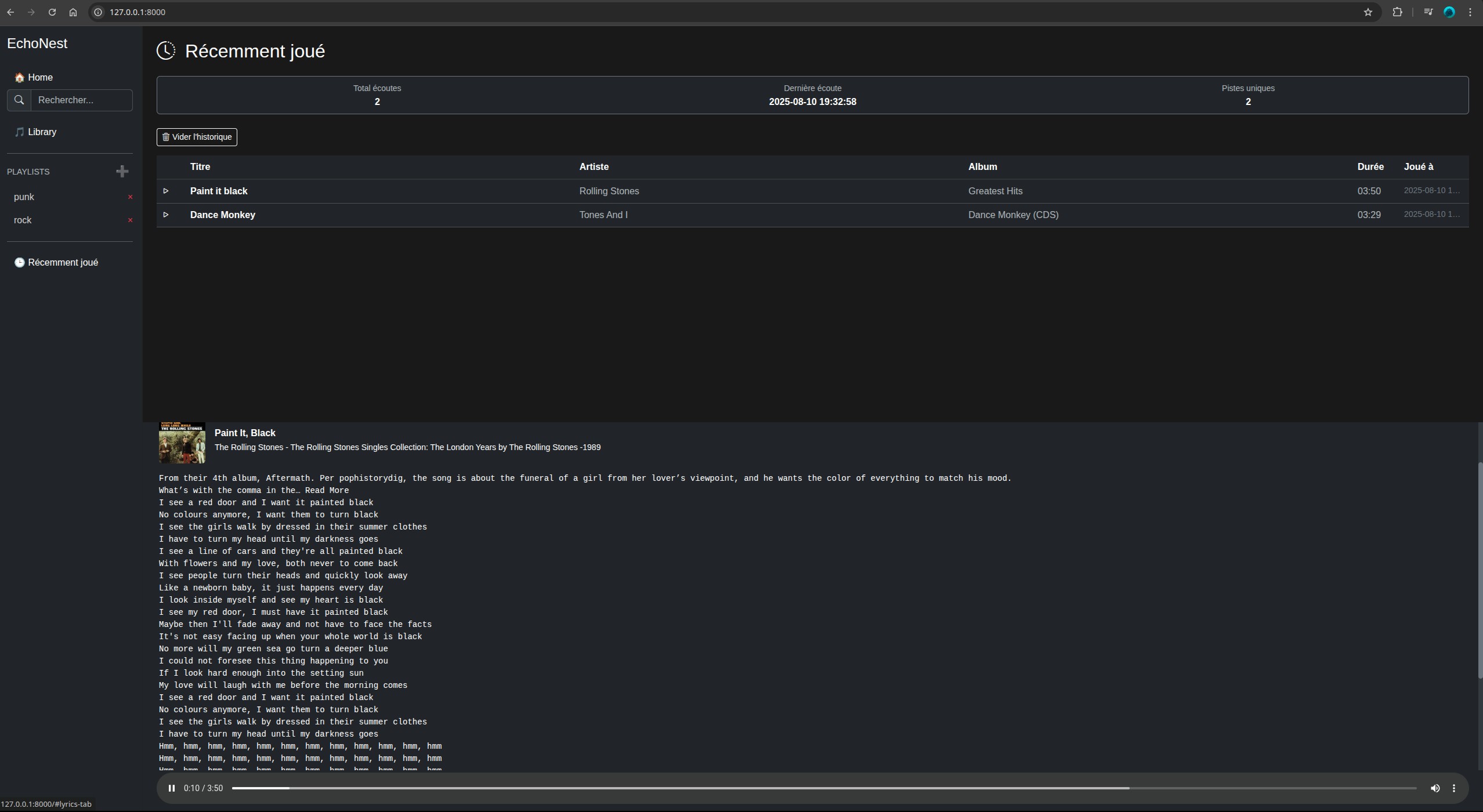
Task: Open the rock playlist
Action: [23, 220]
